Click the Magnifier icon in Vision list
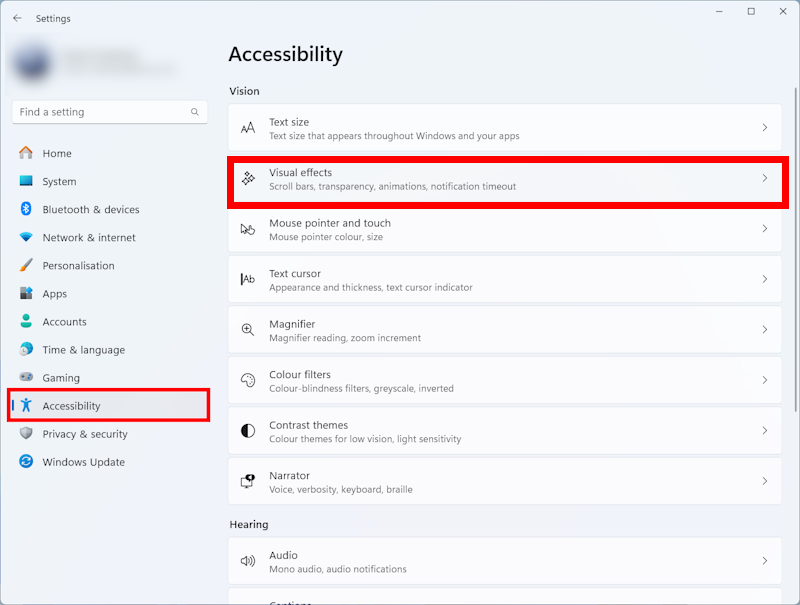 [248, 330]
